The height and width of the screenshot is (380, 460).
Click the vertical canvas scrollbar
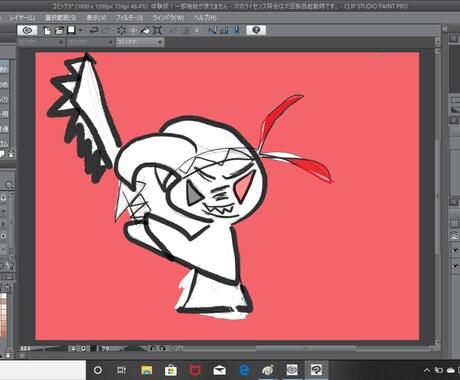437,197
